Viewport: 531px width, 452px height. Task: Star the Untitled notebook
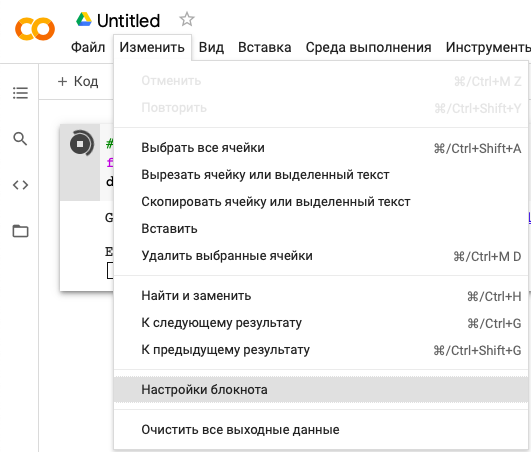[x=187, y=19]
